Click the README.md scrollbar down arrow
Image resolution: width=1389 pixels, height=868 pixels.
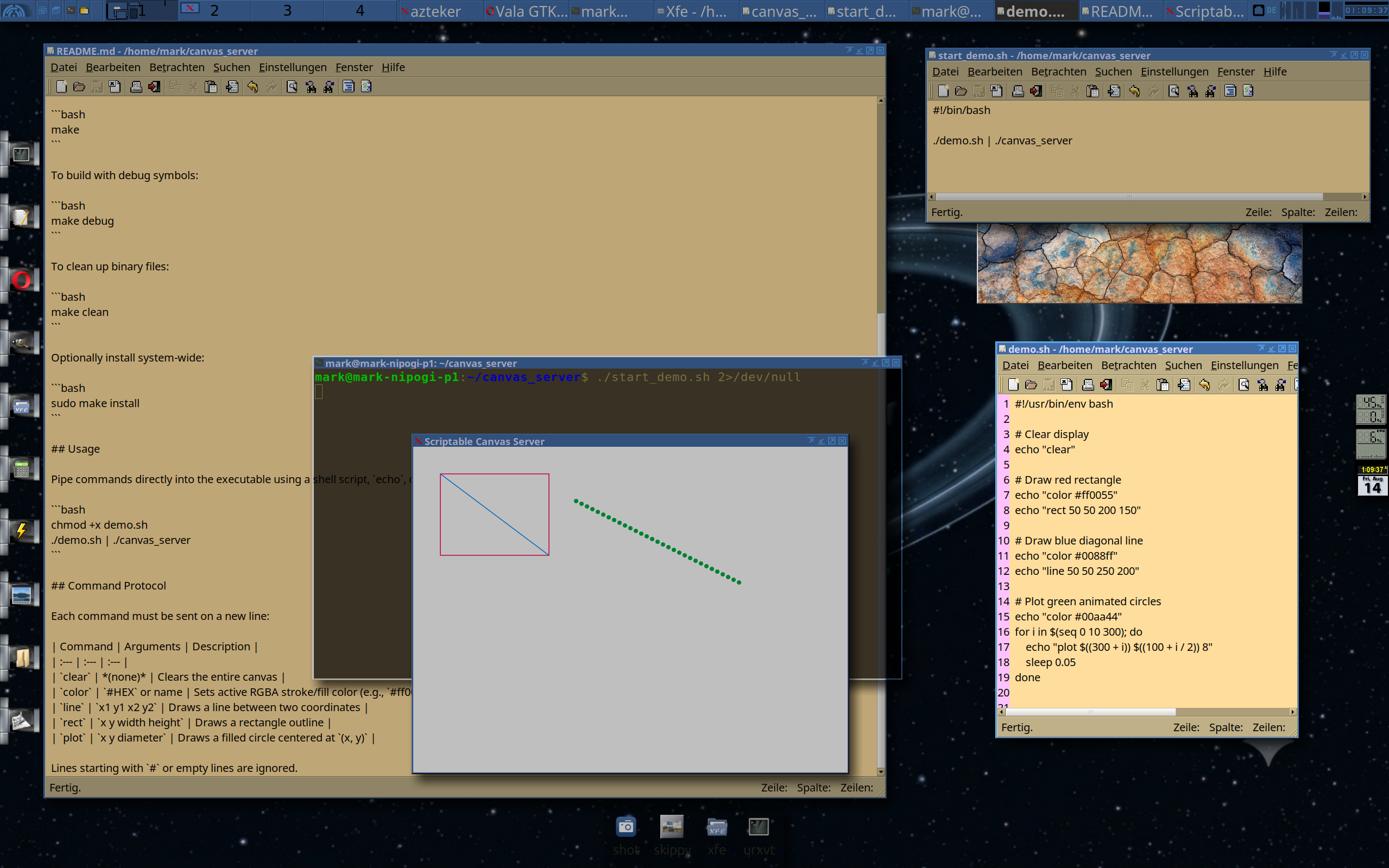point(881,772)
